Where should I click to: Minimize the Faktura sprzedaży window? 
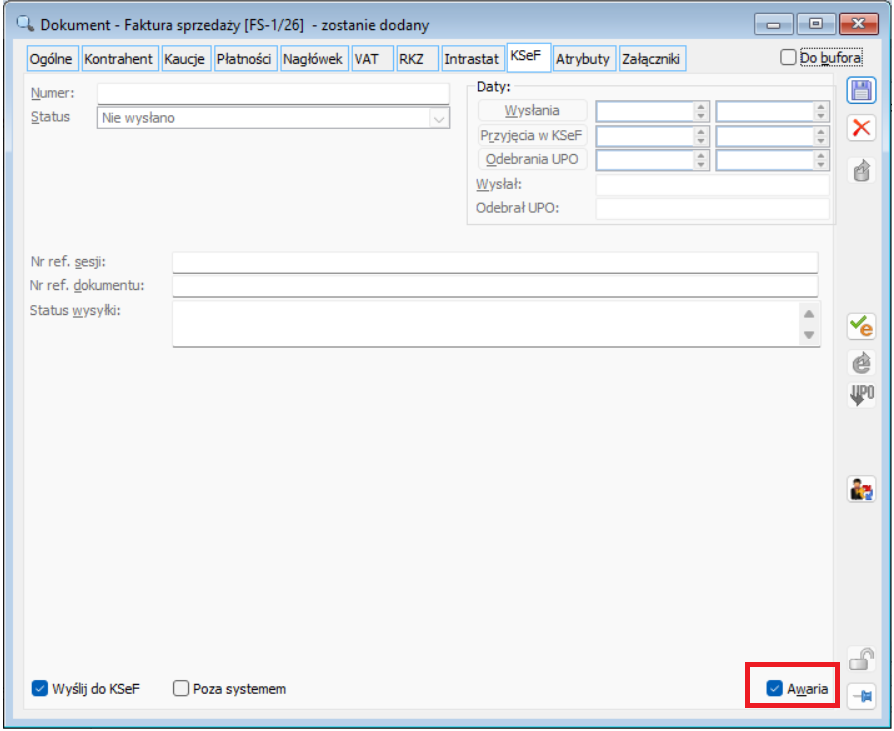[774, 25]
